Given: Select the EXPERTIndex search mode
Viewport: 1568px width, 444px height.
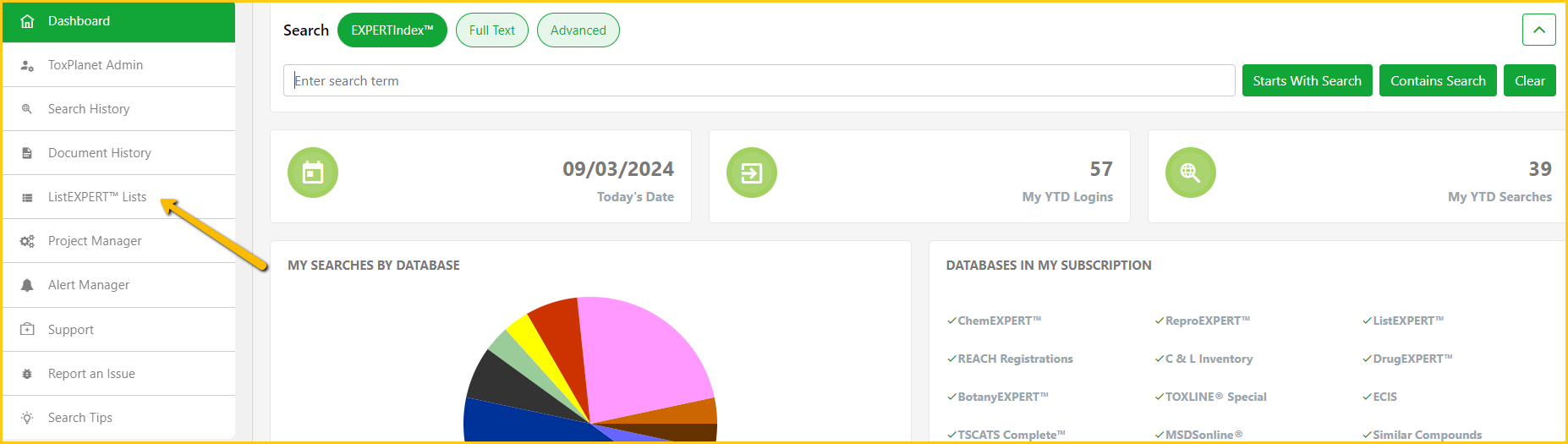Looking at the screenshot, I should (x=392, y=30).
